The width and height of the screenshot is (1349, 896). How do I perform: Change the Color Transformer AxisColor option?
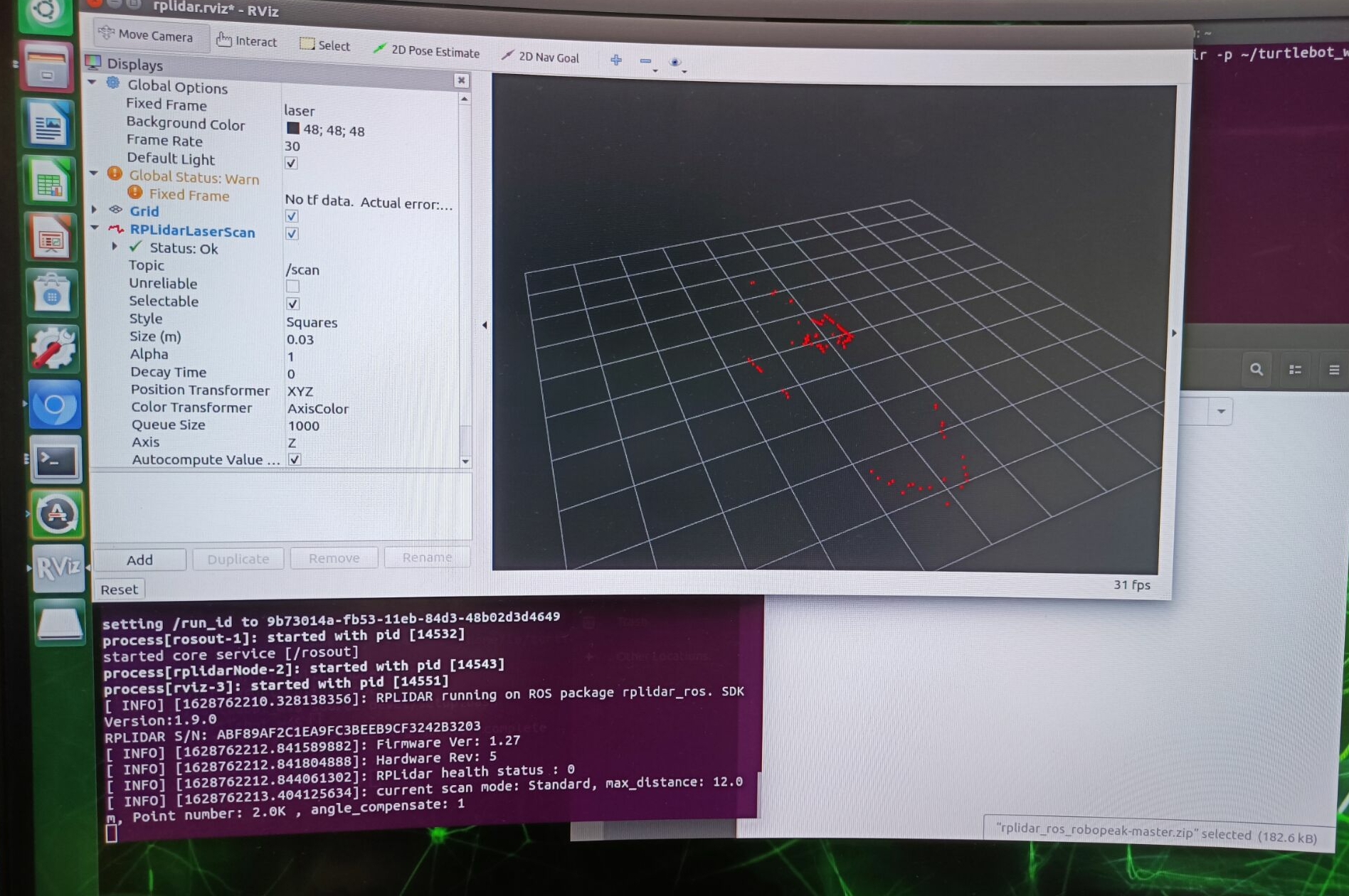318,409
